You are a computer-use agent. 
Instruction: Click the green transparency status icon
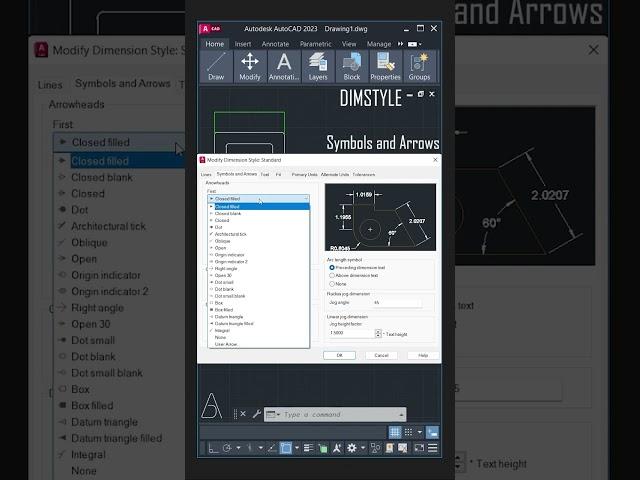(322, 449)
